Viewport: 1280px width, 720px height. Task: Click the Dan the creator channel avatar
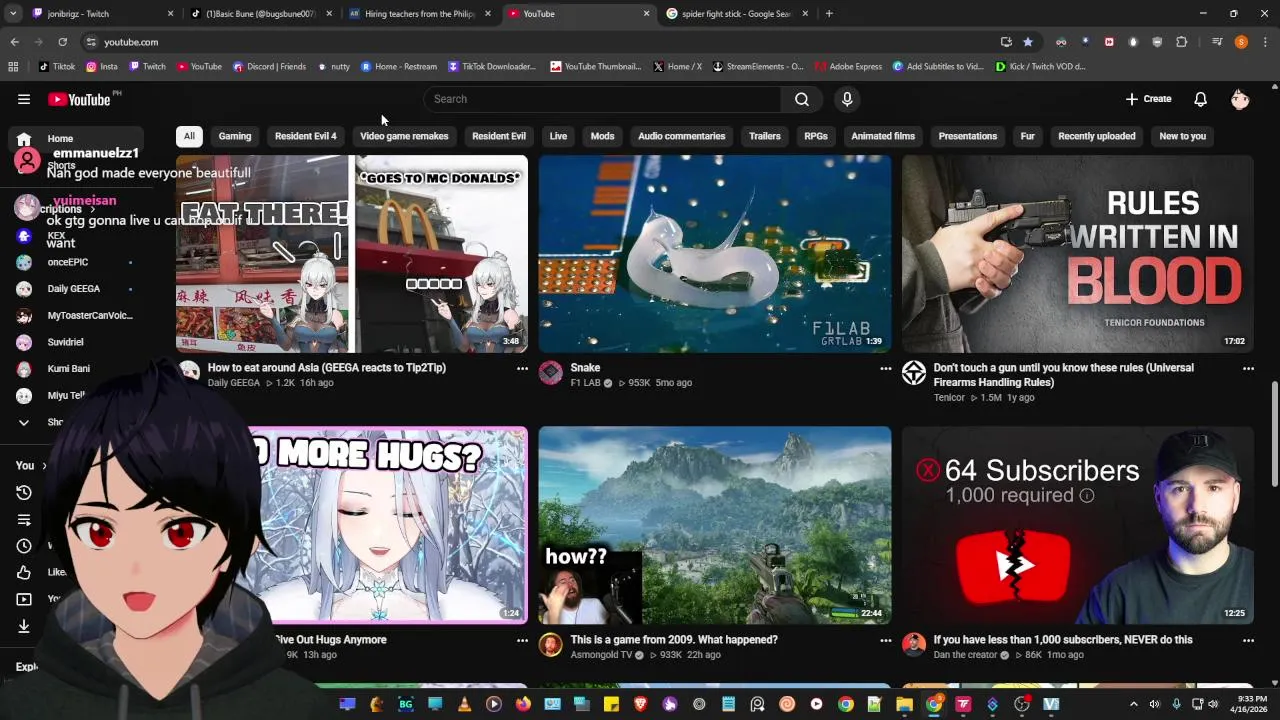pyautogui.click(x=914, y=645)
